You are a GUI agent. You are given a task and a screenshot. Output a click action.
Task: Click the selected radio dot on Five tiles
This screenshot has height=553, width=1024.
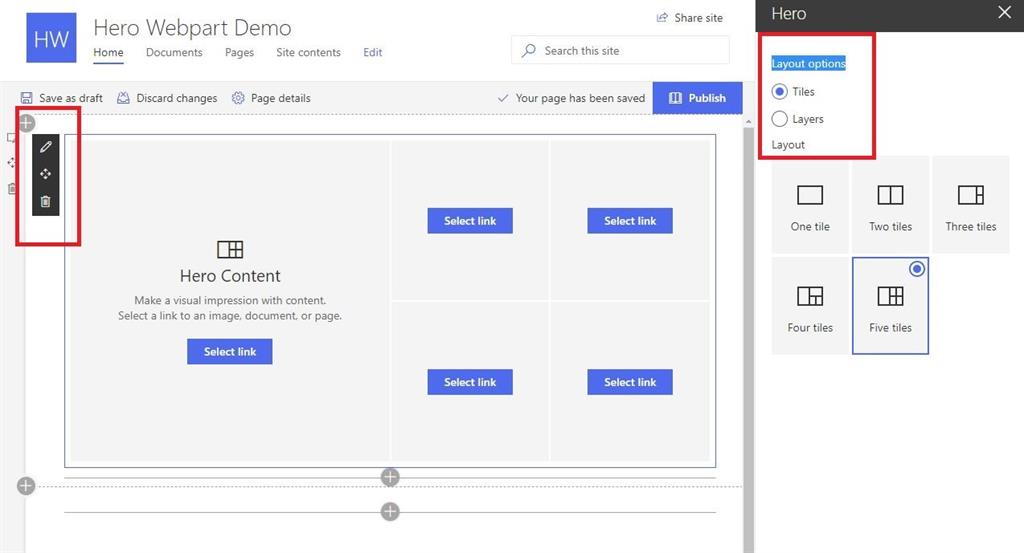[917, 268]
